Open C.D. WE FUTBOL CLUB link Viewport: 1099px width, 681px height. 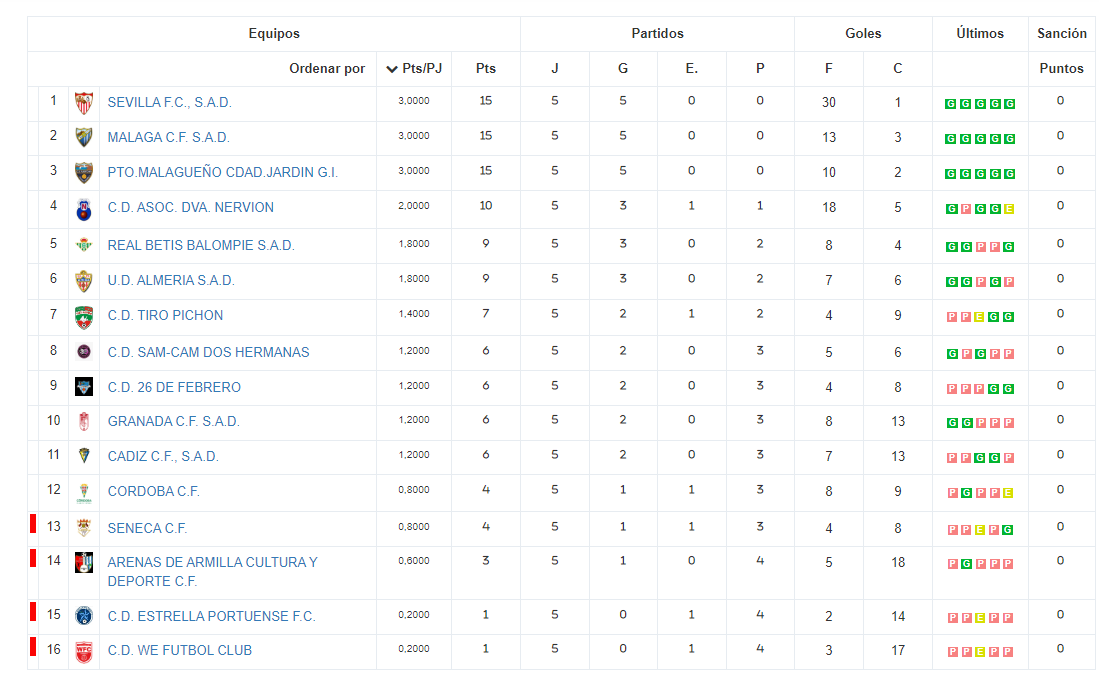tap(179, 650)
